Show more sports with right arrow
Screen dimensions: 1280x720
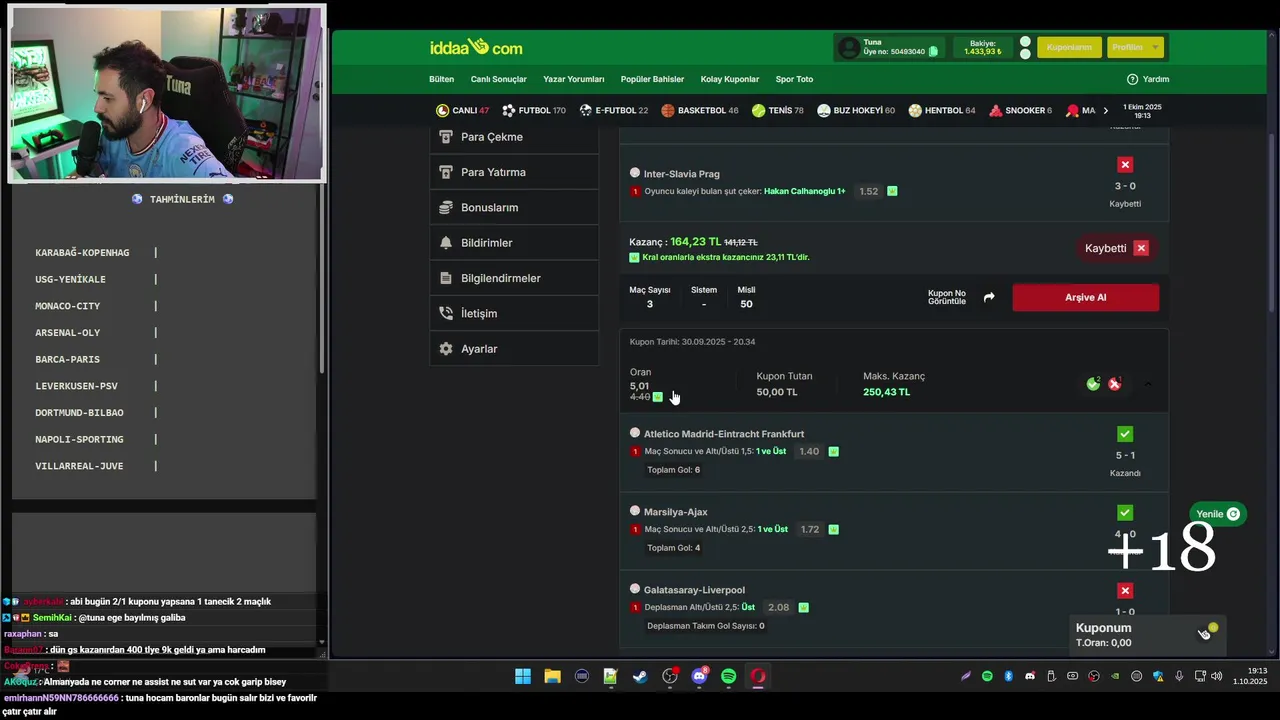(x=1105, y=110)
